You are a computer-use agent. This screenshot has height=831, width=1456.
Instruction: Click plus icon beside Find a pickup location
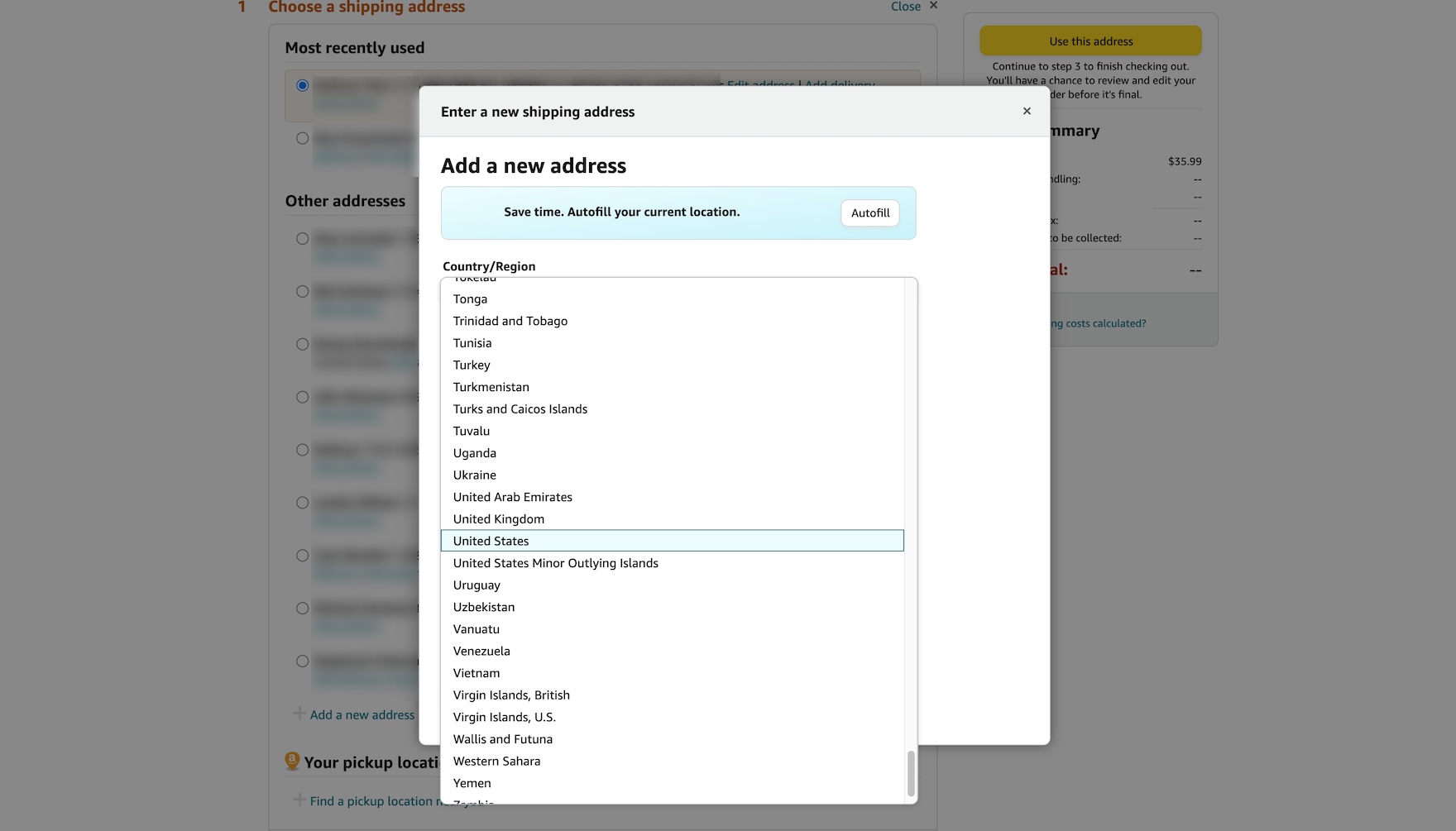pyautogui.click(x=299, y=800)
